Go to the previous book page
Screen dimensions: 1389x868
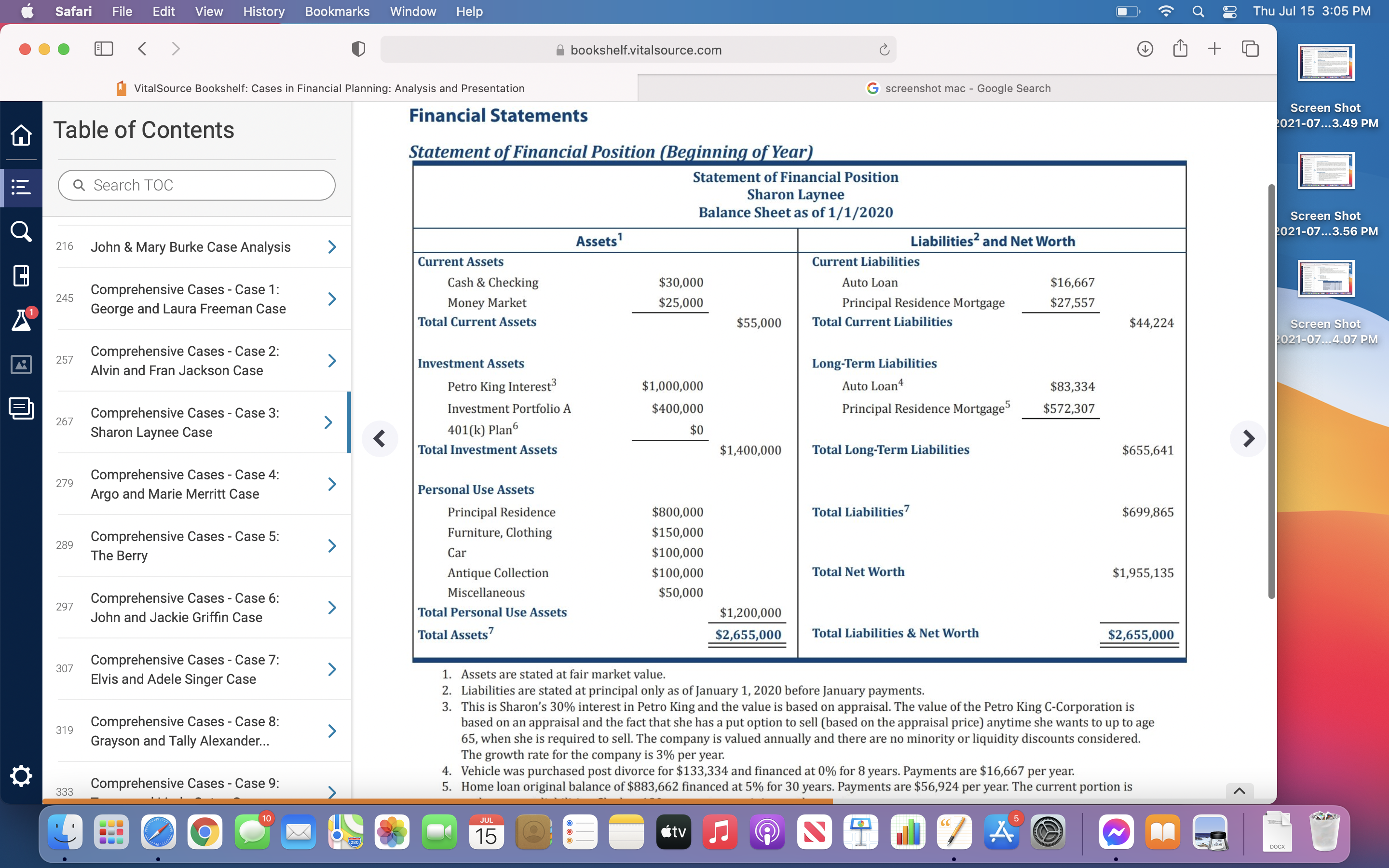click(380, 439)
